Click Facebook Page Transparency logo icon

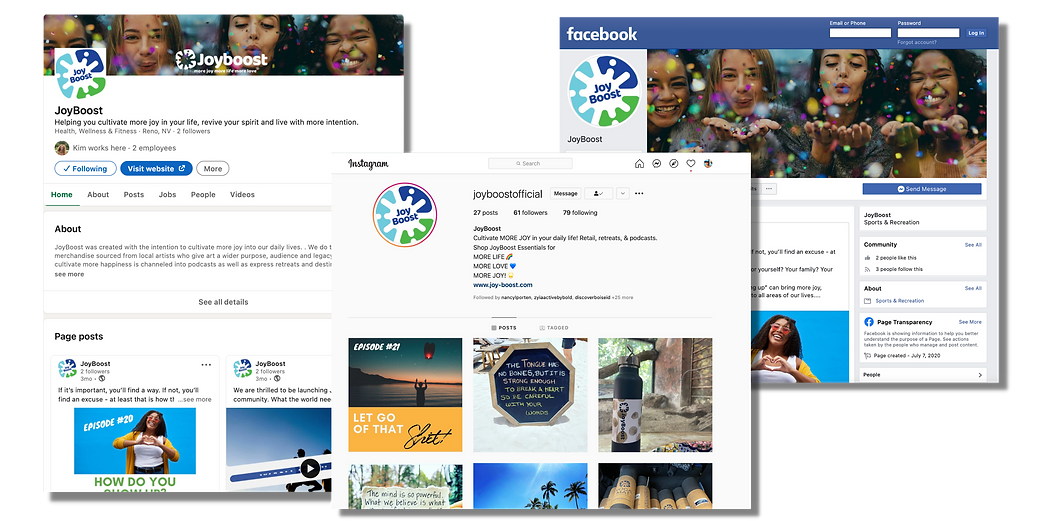868,322
